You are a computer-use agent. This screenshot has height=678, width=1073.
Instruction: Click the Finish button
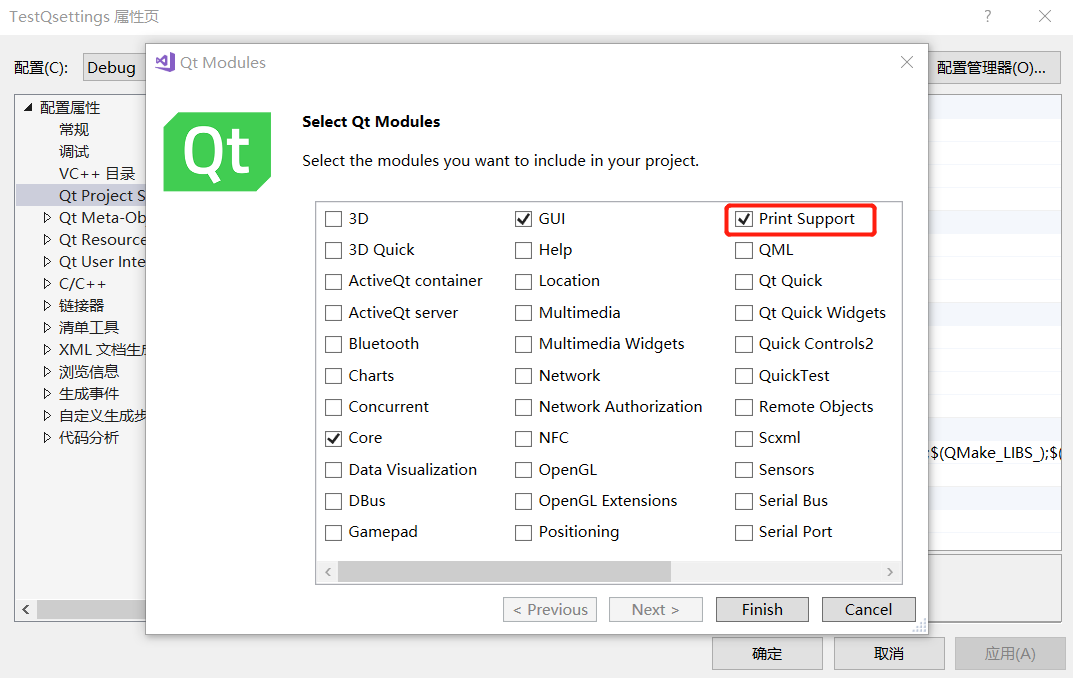tap(762, 609)
